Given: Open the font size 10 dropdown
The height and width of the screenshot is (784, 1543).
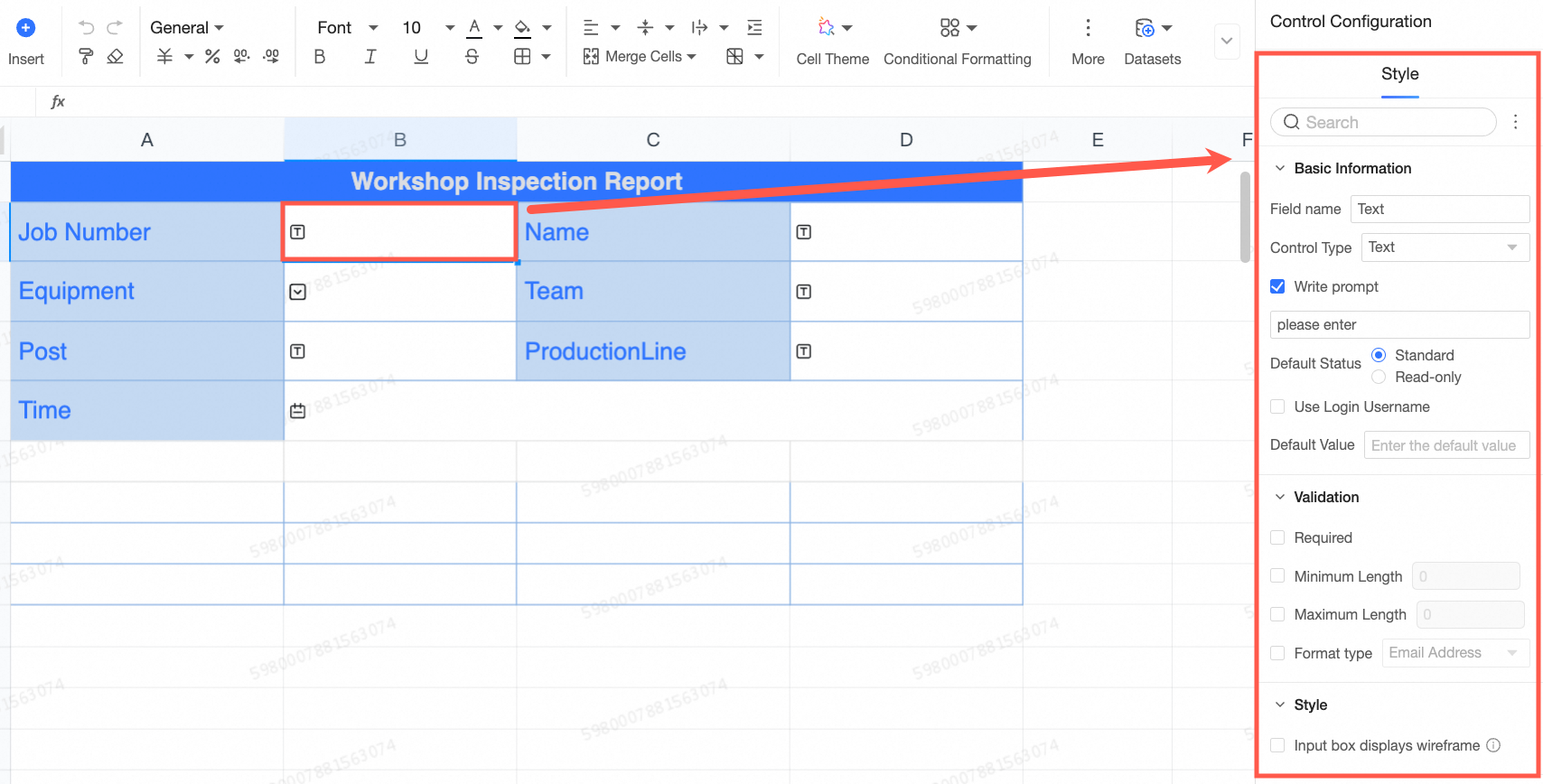Looking at the screenshot, I should click(427, 28).
